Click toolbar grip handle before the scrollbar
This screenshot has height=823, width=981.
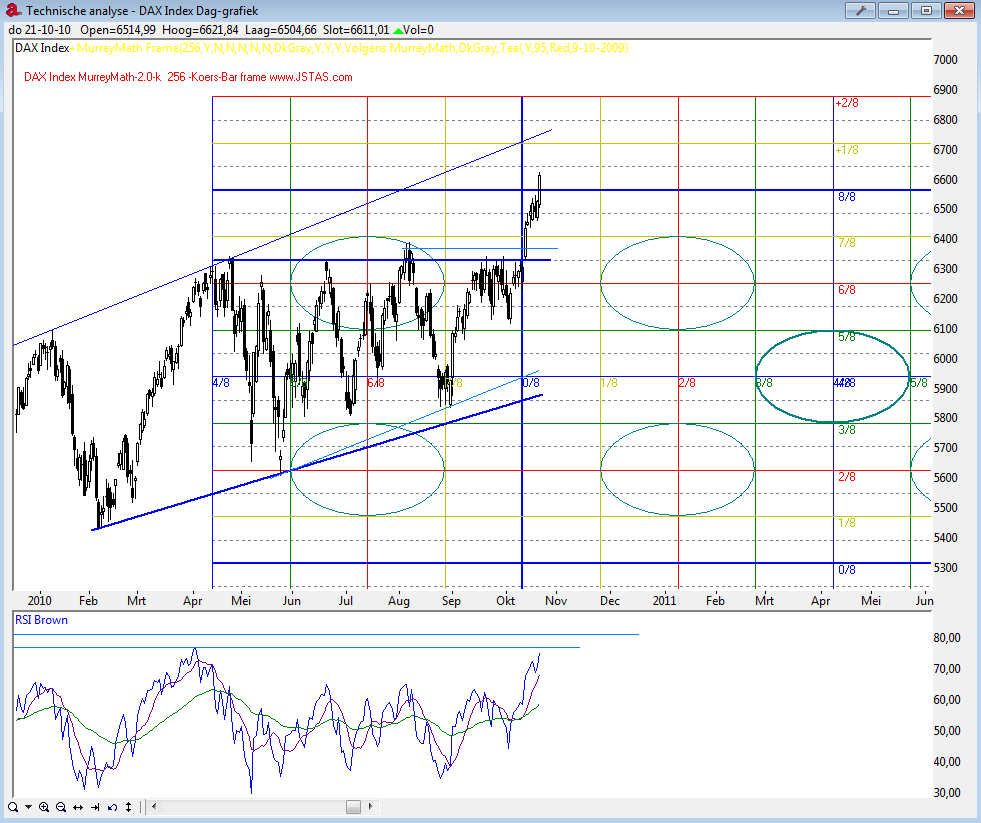coord(143,807)
